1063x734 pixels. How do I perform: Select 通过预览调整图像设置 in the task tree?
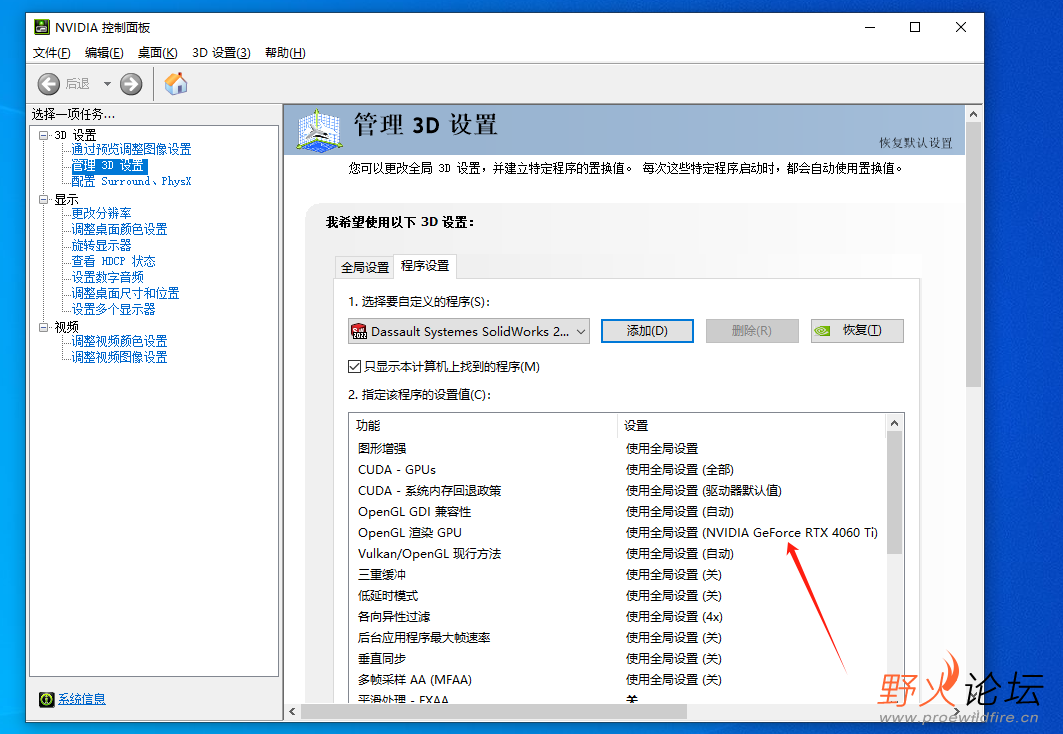pos(132,149)
